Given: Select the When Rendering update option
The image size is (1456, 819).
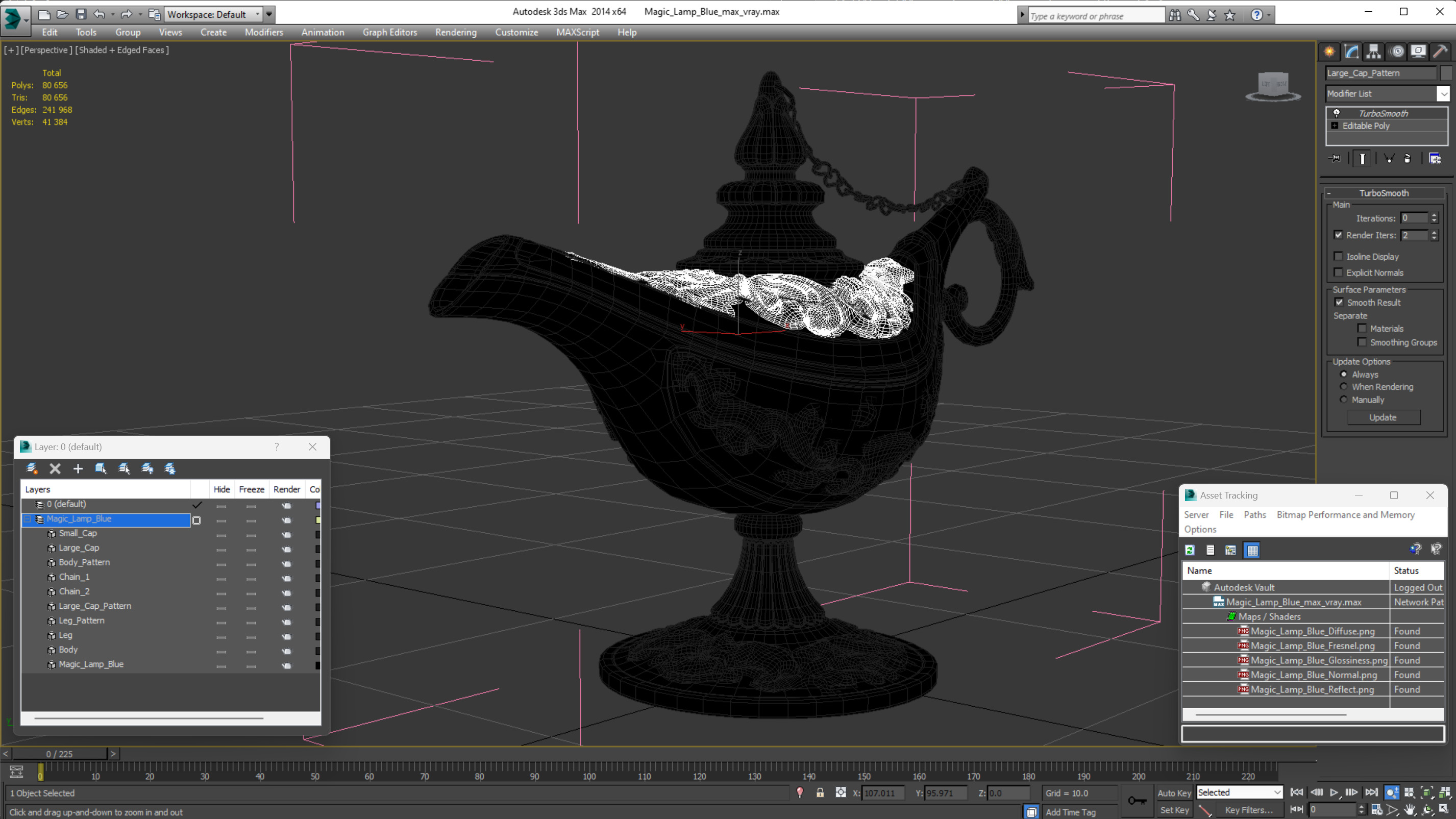Looking at the screenshot, I should point(1344,387).
